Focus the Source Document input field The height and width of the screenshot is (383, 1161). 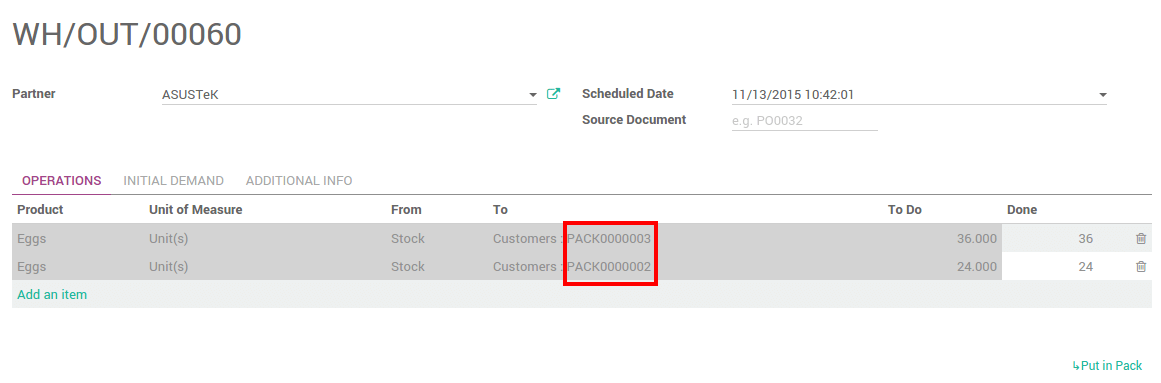coord(804,120)
